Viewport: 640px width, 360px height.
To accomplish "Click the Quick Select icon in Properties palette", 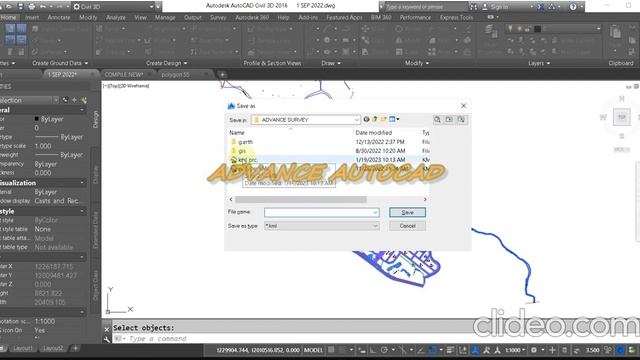I will (84, 100).
